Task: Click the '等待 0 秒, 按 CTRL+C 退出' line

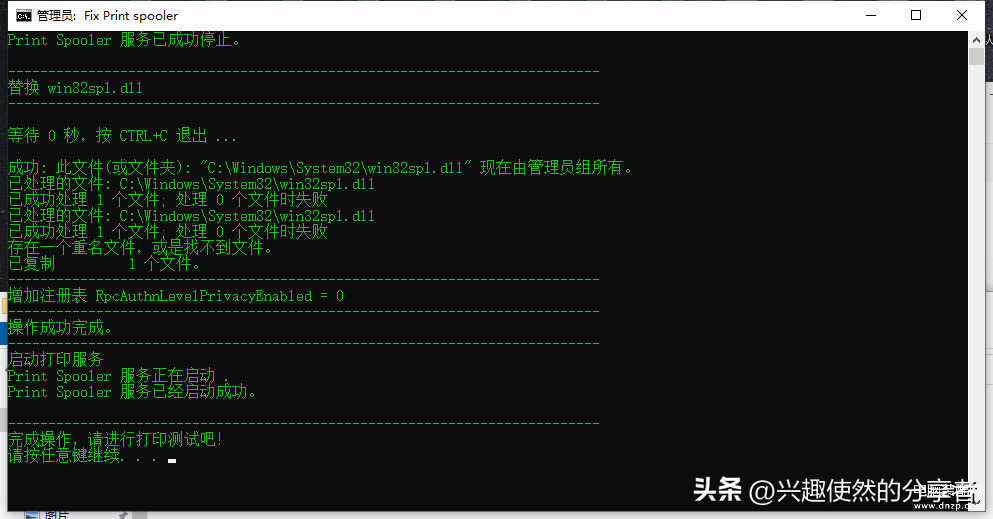Action: [122, 135]
